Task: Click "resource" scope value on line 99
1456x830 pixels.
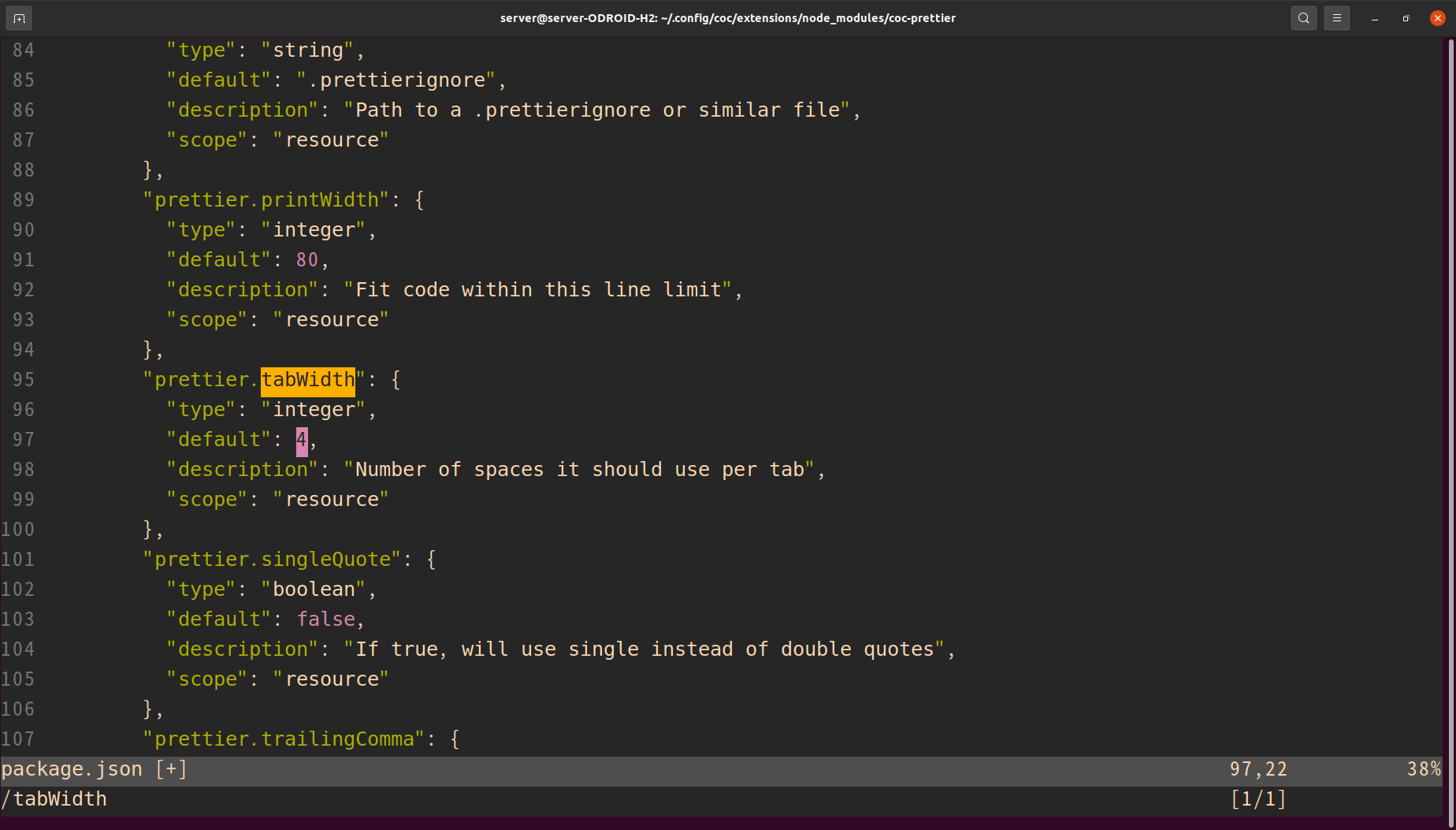Action: click(332, 500)
